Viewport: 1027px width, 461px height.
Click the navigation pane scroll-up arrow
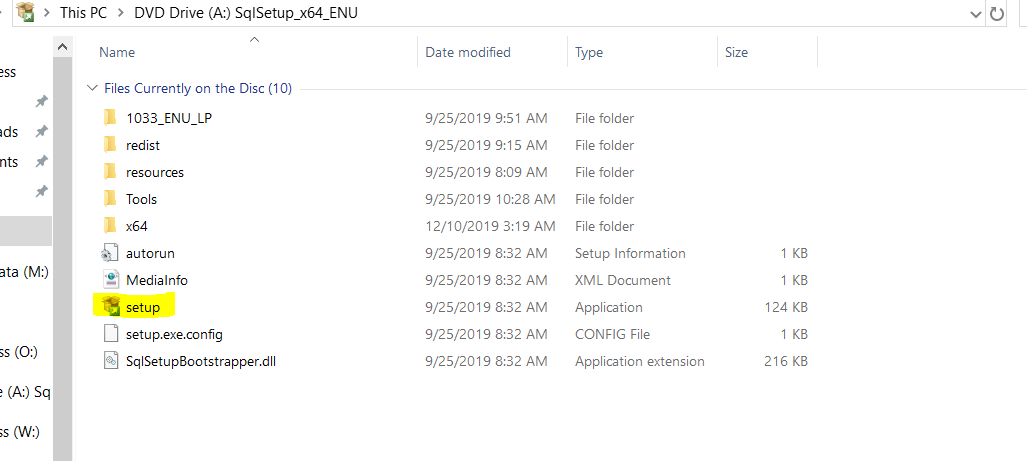pyautogui.click(x=62, y=47)
